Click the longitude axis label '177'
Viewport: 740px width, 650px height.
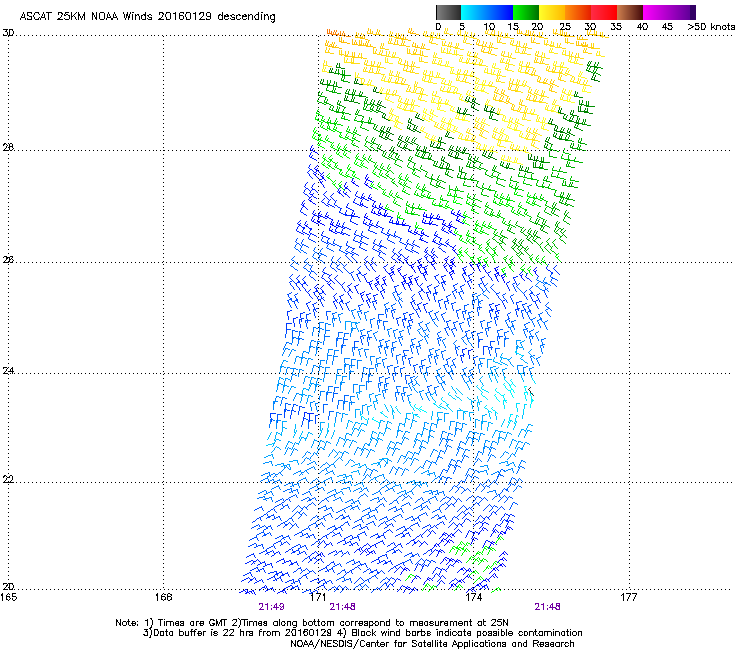tap(628, 598)
